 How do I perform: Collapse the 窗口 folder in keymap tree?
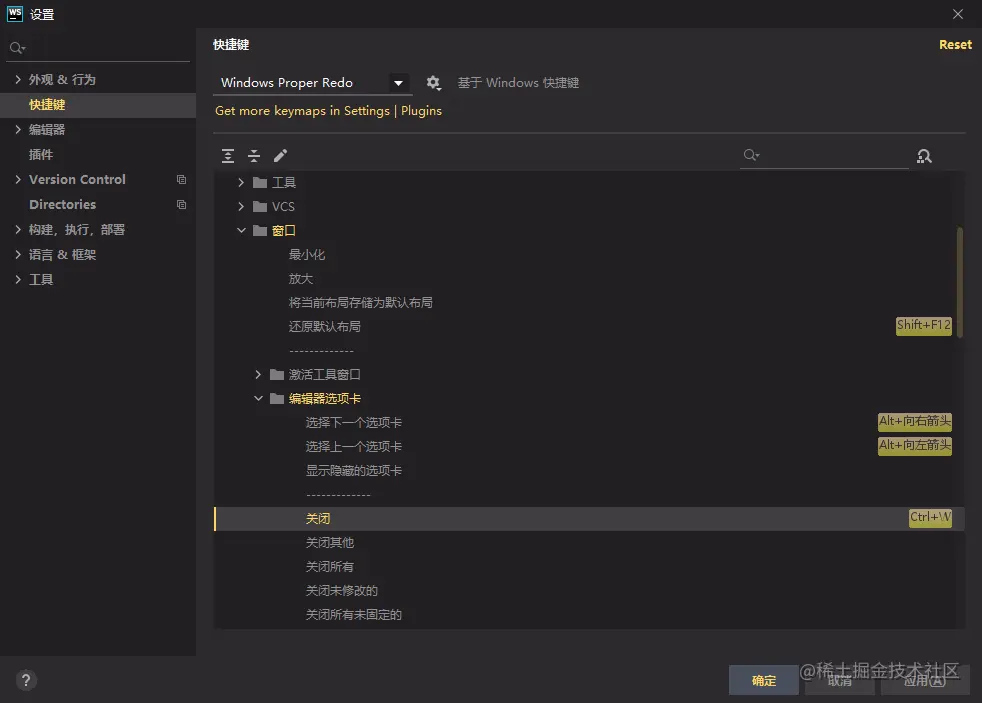pos(241,230)
